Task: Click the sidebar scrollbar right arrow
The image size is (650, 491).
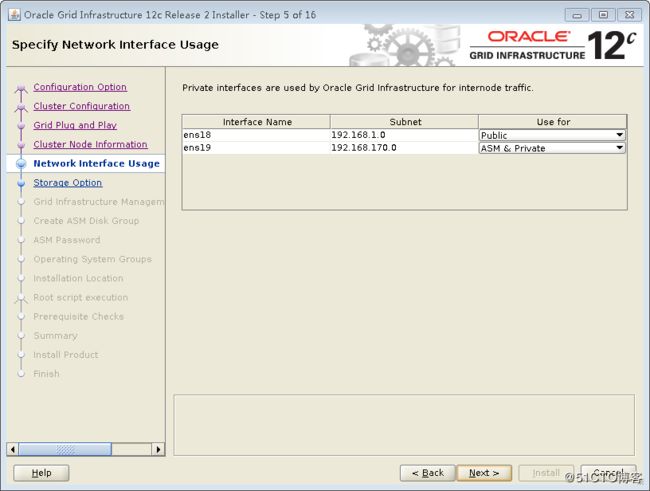Action: click(x=158, y=449)
